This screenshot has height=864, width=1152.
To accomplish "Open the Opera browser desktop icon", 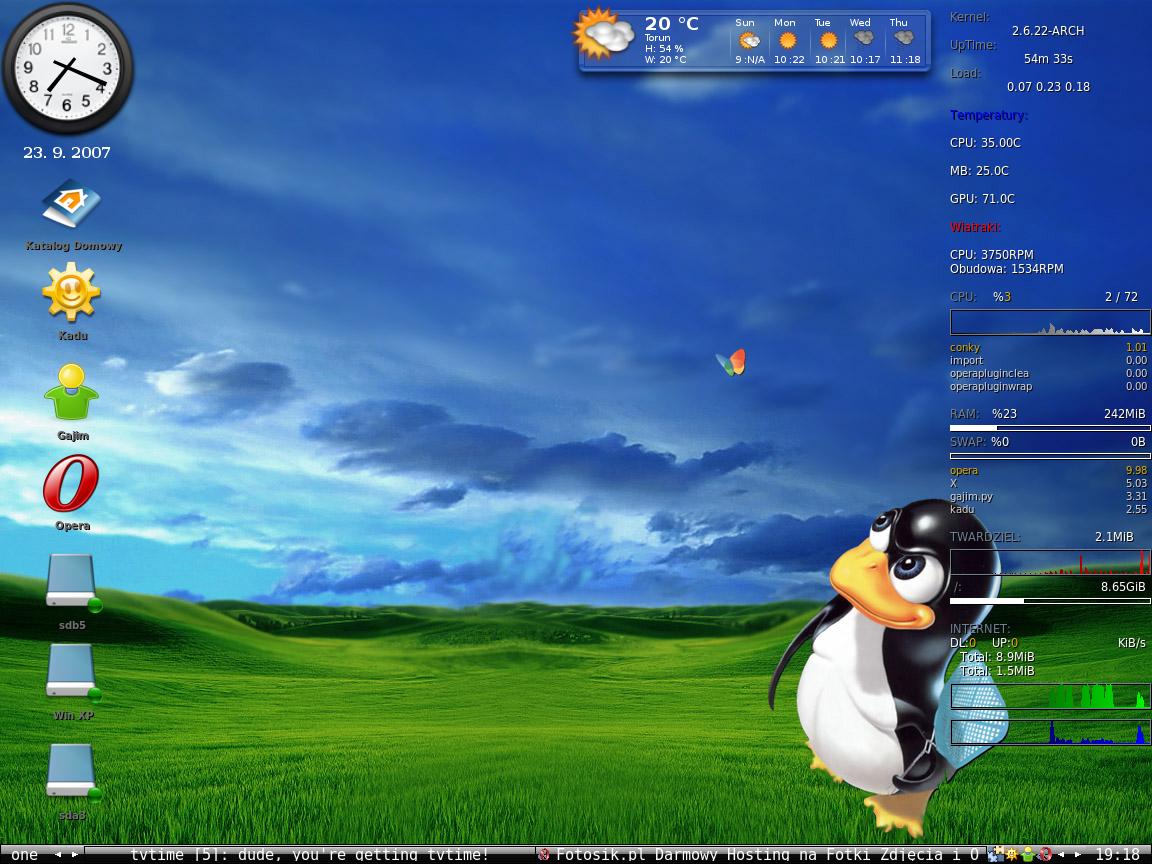I will point(71,483).
